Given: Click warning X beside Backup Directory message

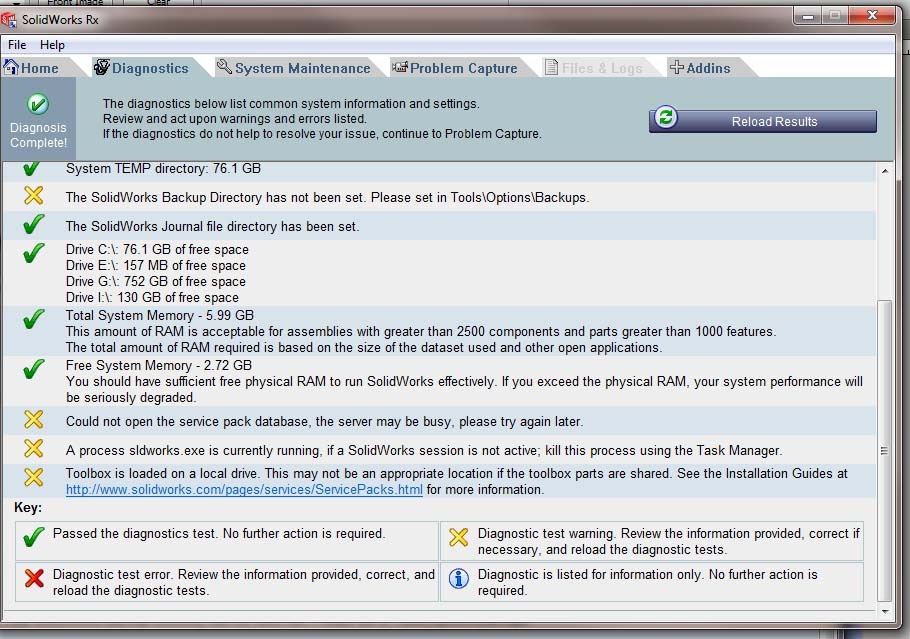Looking at the screenshot, I should 34,195.
